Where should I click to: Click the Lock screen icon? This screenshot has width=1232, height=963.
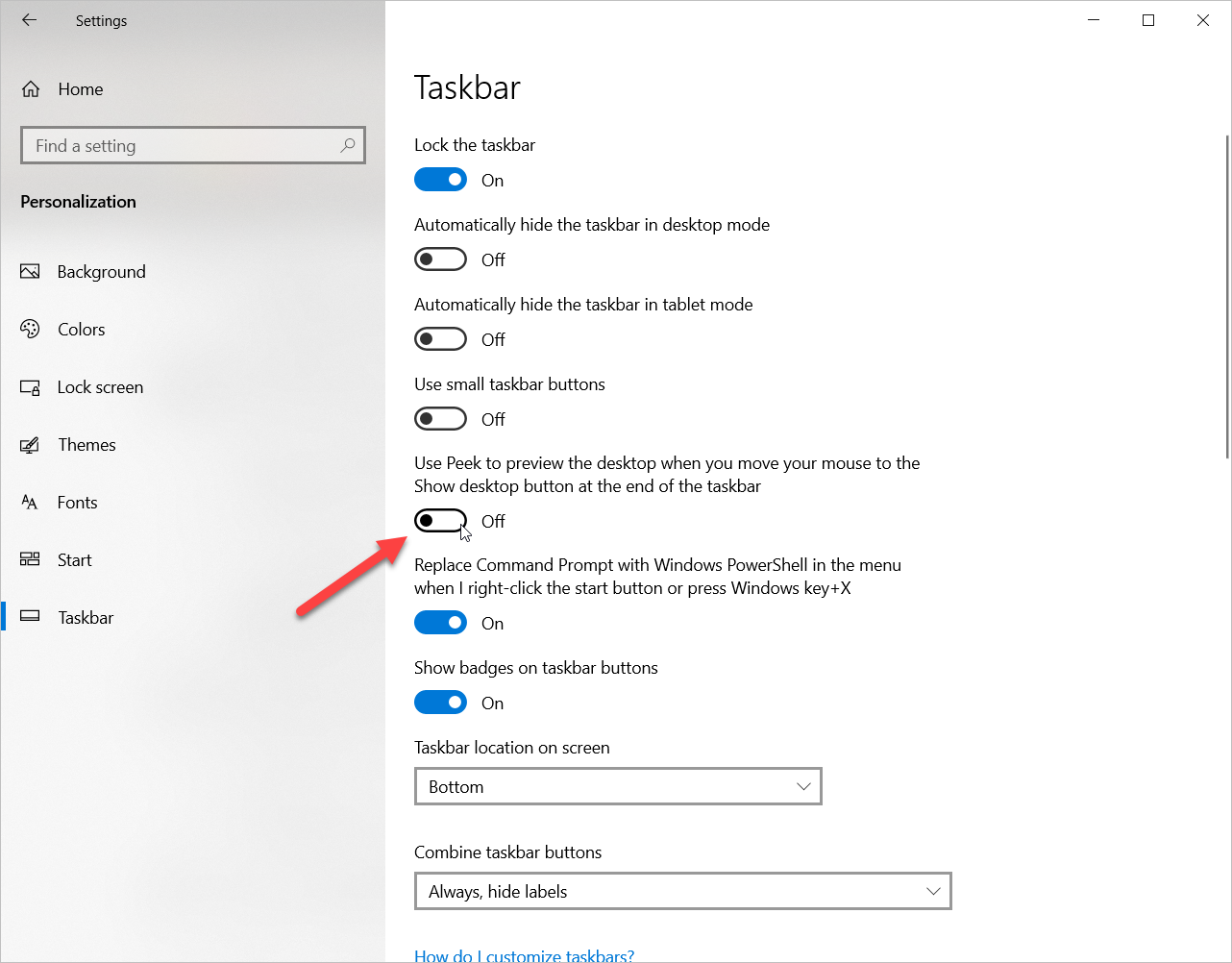point(31,387)
